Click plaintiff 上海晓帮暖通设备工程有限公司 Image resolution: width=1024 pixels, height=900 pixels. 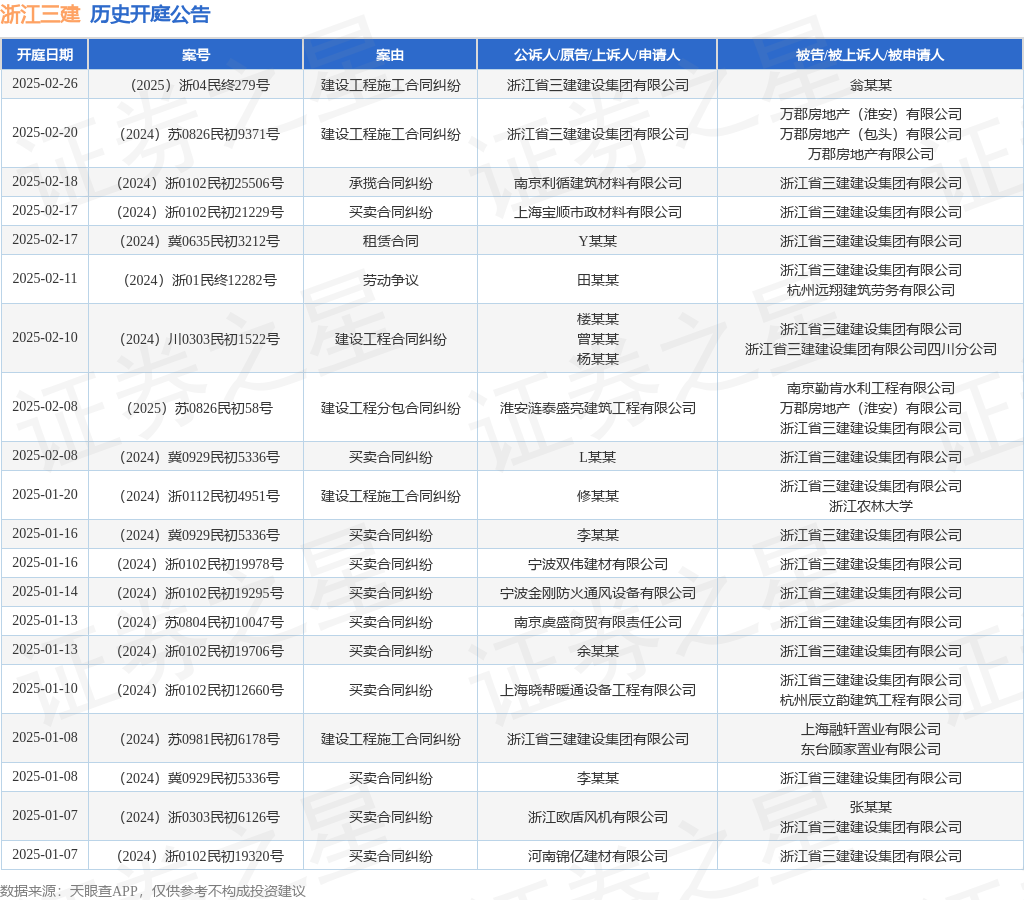pyautogui.click(x=598, y=690)
